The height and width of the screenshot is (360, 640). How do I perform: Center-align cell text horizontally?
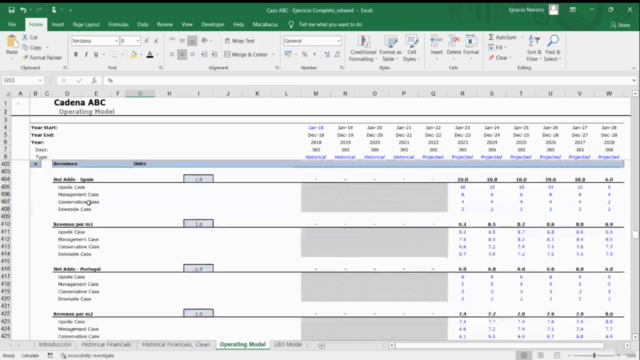point(182,54)
